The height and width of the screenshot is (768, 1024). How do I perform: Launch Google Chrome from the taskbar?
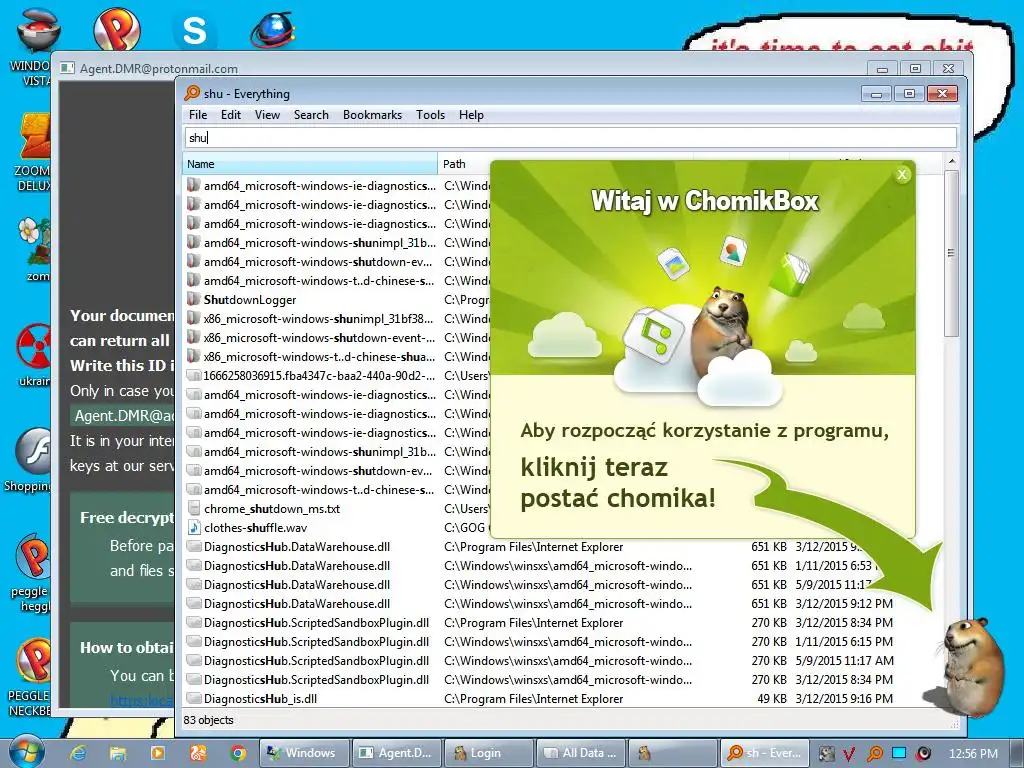click(238, 753)
